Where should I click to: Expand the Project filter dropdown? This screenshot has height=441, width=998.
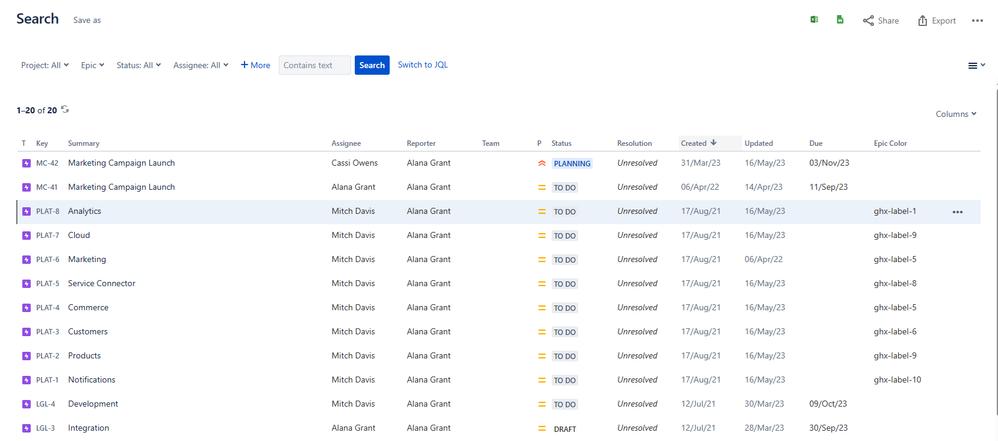pos(45,65)
